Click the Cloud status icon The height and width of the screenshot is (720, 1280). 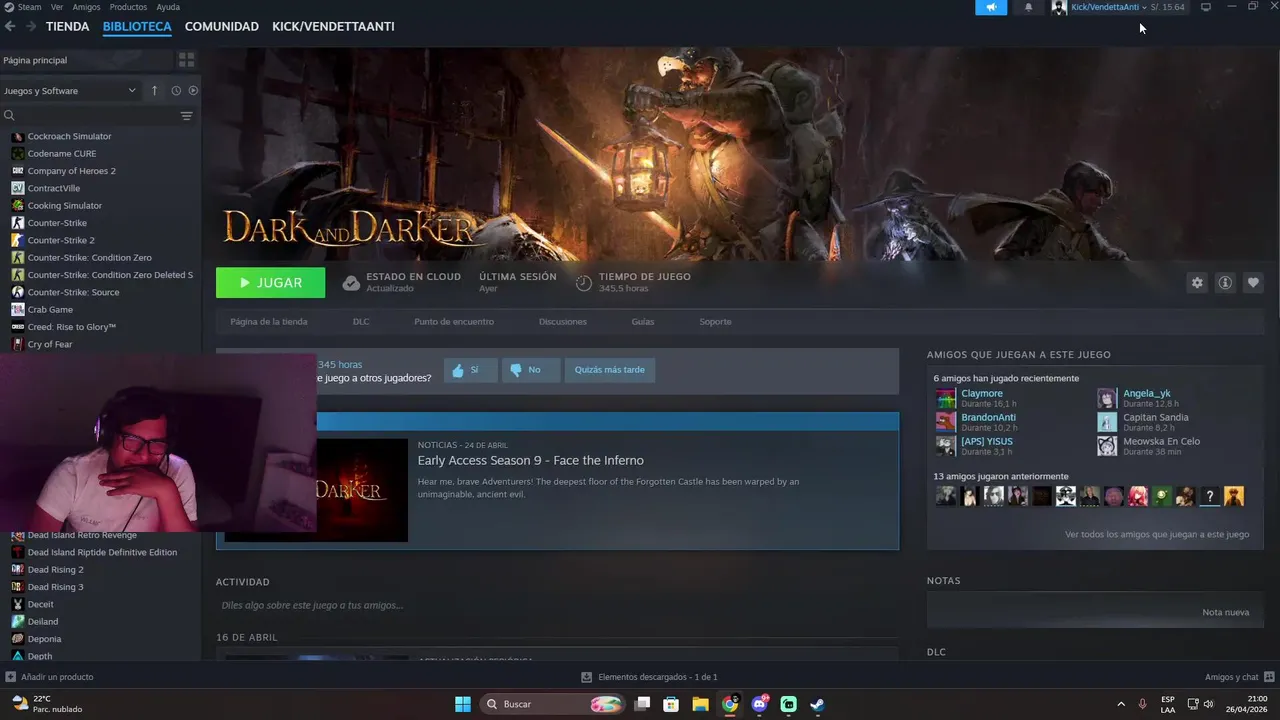[351, 283]
